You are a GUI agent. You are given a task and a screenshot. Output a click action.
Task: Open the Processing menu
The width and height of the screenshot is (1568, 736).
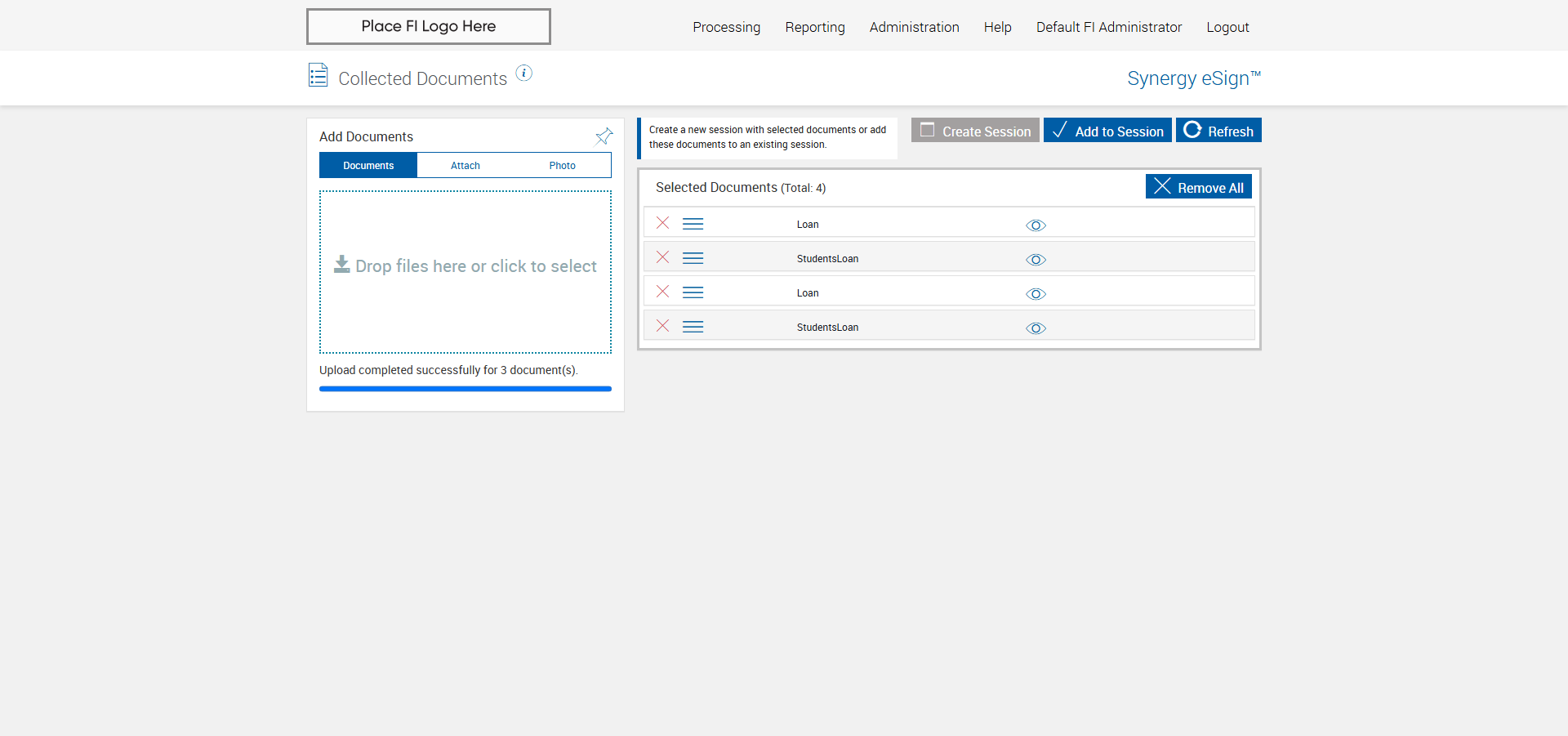[726, 27]
